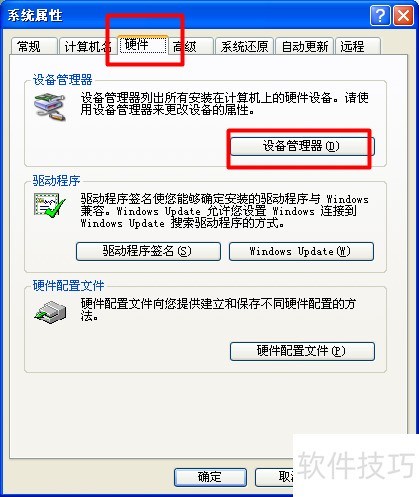Viewport: 419px width, 497px height.
Task: Confirm with the 确定 button
Action: [210, 477]
